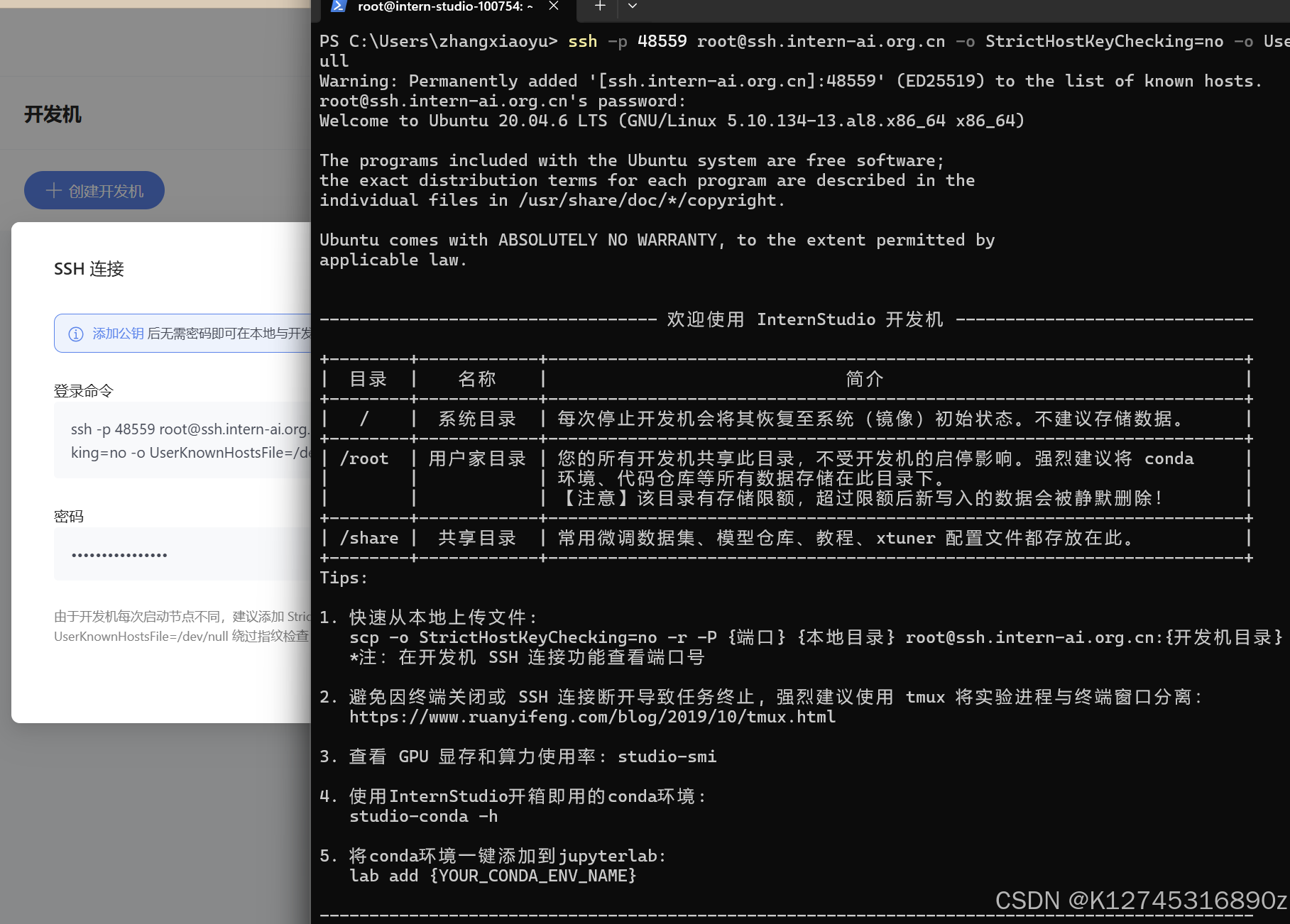The width and height of the screenshot is (1290, 924).
Task: Open the terminal profiles dropdown arrow
Action: click(x=632, y=6)
